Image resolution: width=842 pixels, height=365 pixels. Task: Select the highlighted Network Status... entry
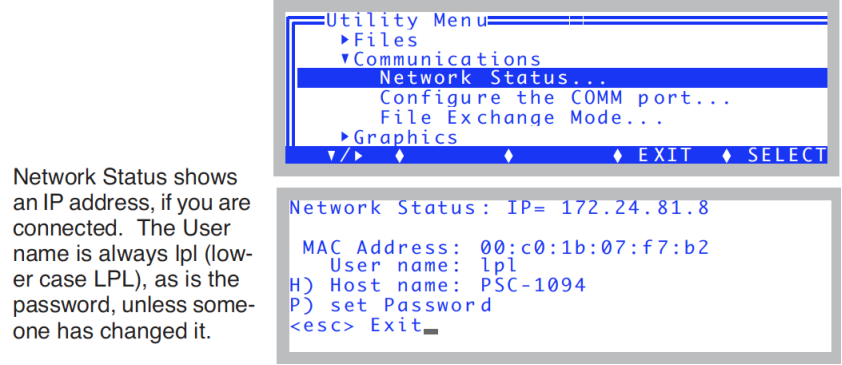(x=562, y=78)
